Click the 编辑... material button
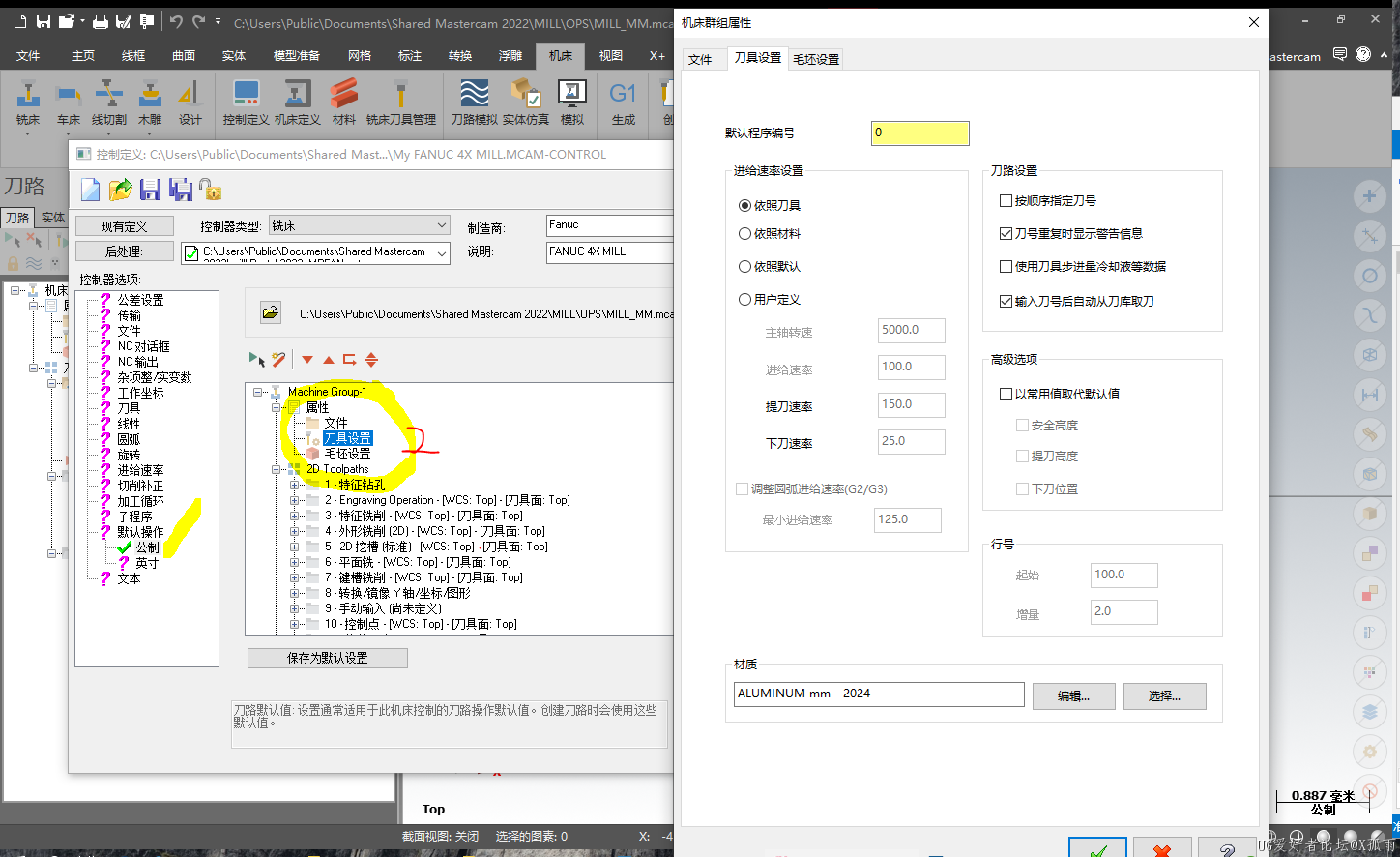The image size is (1400, 857). click(x=1074, y=696)
